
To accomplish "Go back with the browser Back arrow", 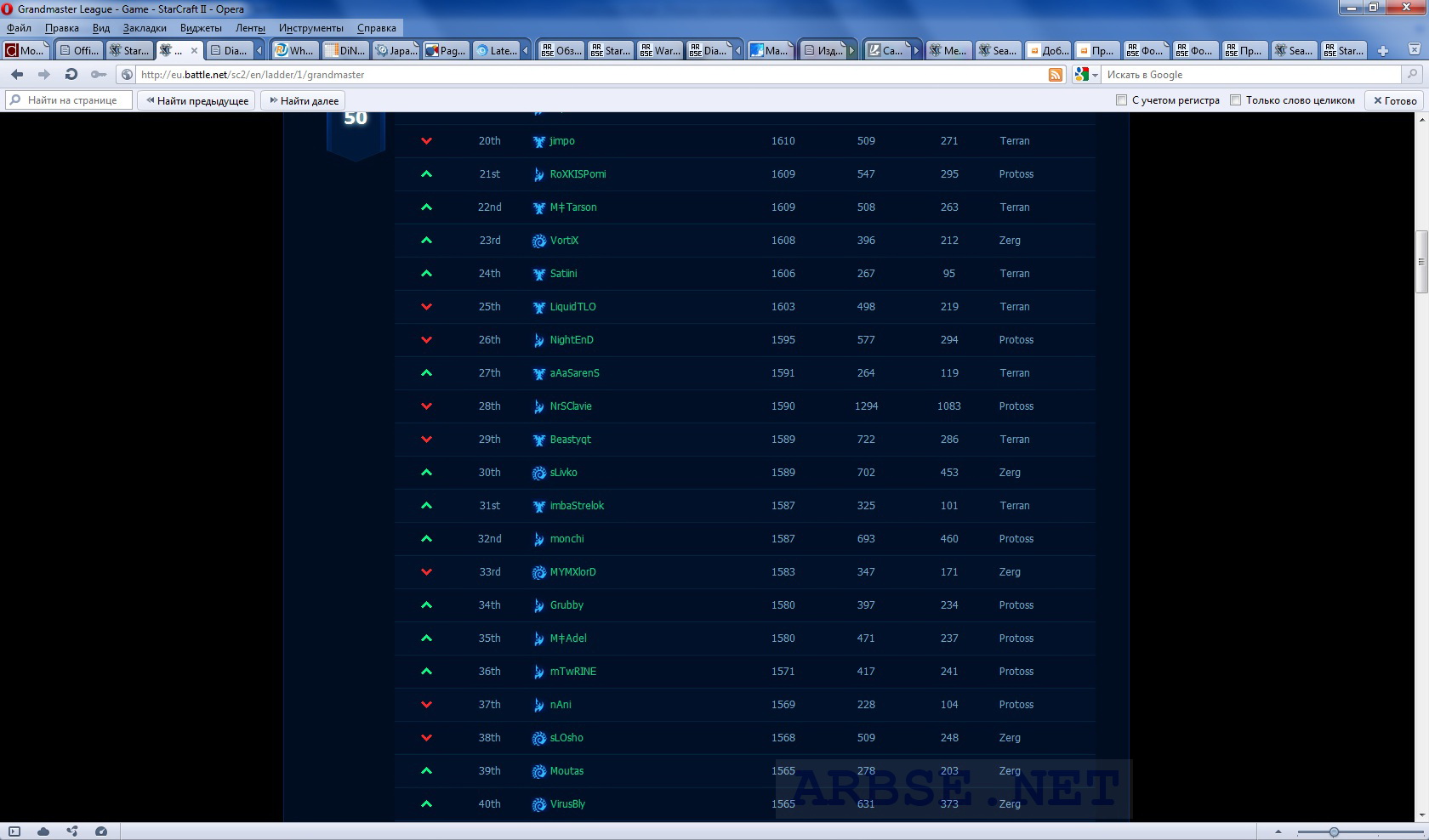I will [17, 75].
